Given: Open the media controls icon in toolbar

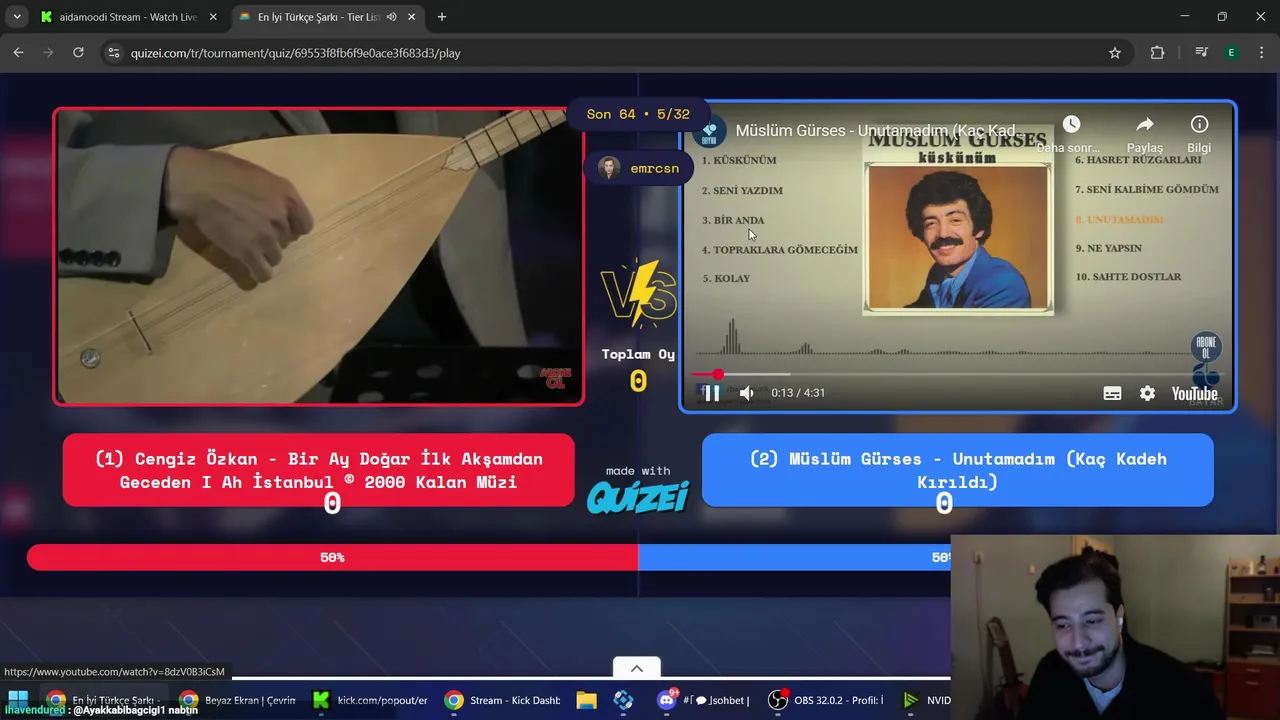Looking at the screenshot, I should tap(1202, 53).
